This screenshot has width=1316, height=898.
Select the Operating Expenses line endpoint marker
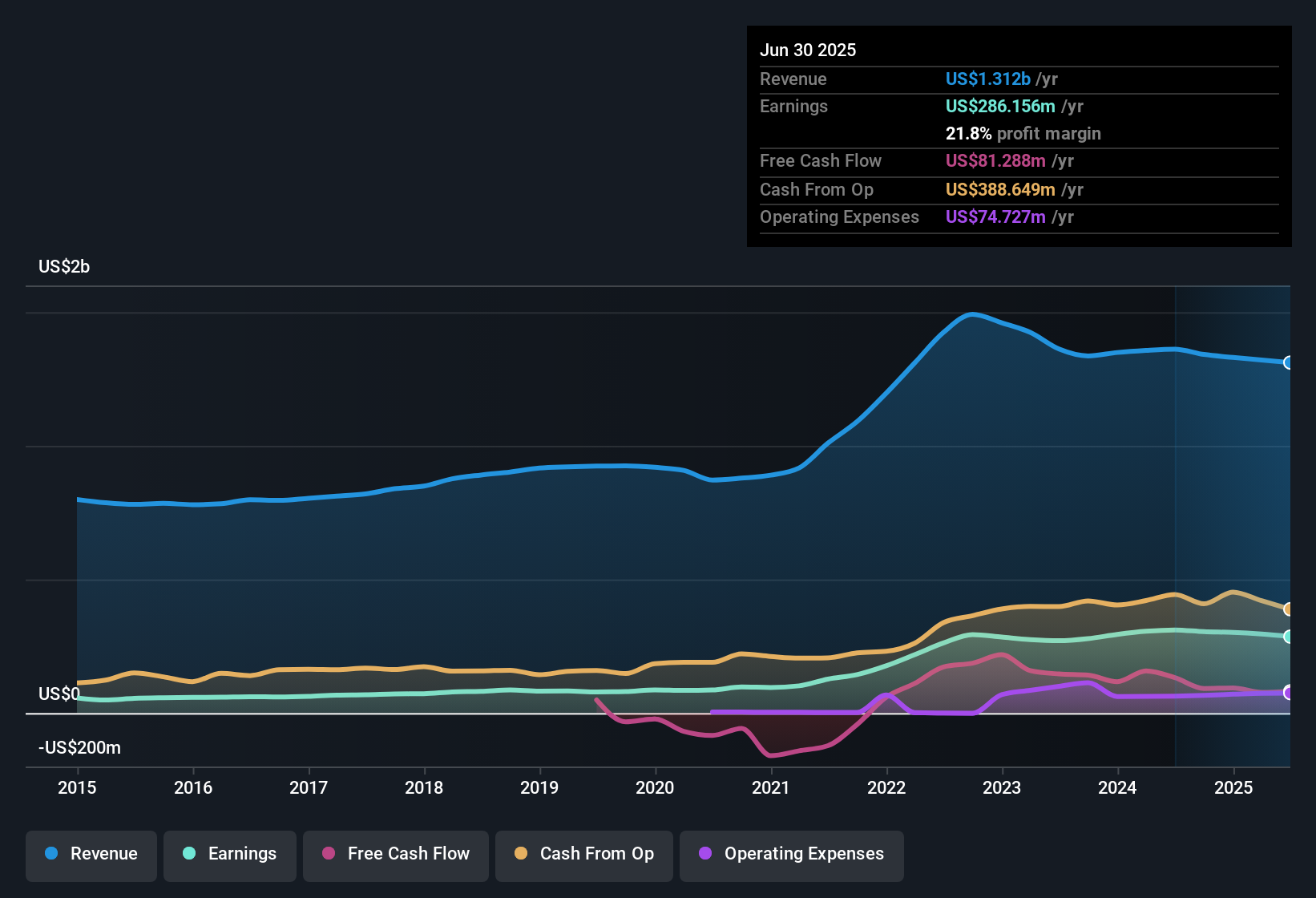[x=1288, y=692]
